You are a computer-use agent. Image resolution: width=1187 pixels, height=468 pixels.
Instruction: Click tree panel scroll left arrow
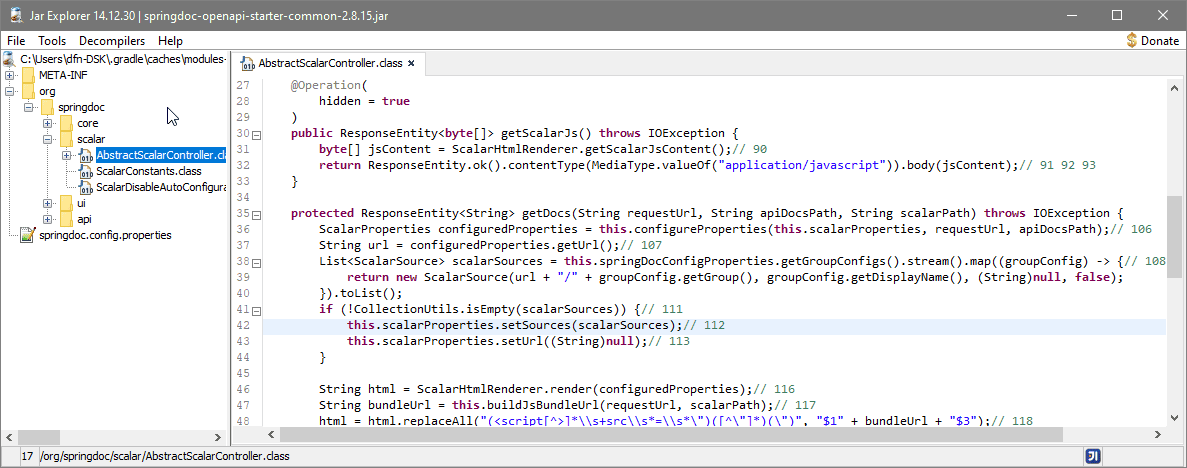point(10,437)
